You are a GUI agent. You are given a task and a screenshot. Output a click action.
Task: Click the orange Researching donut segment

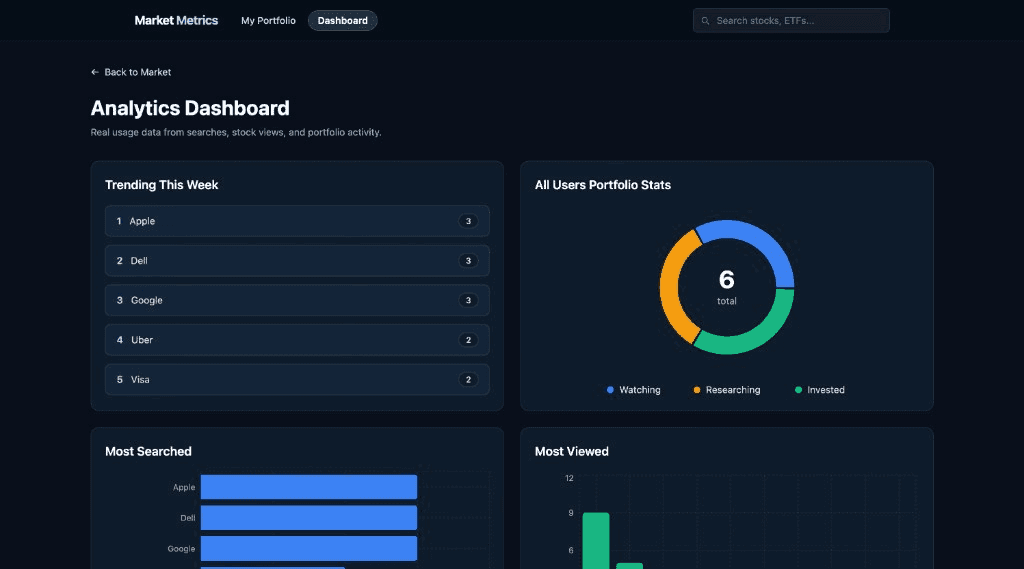(x=671, y=287)
